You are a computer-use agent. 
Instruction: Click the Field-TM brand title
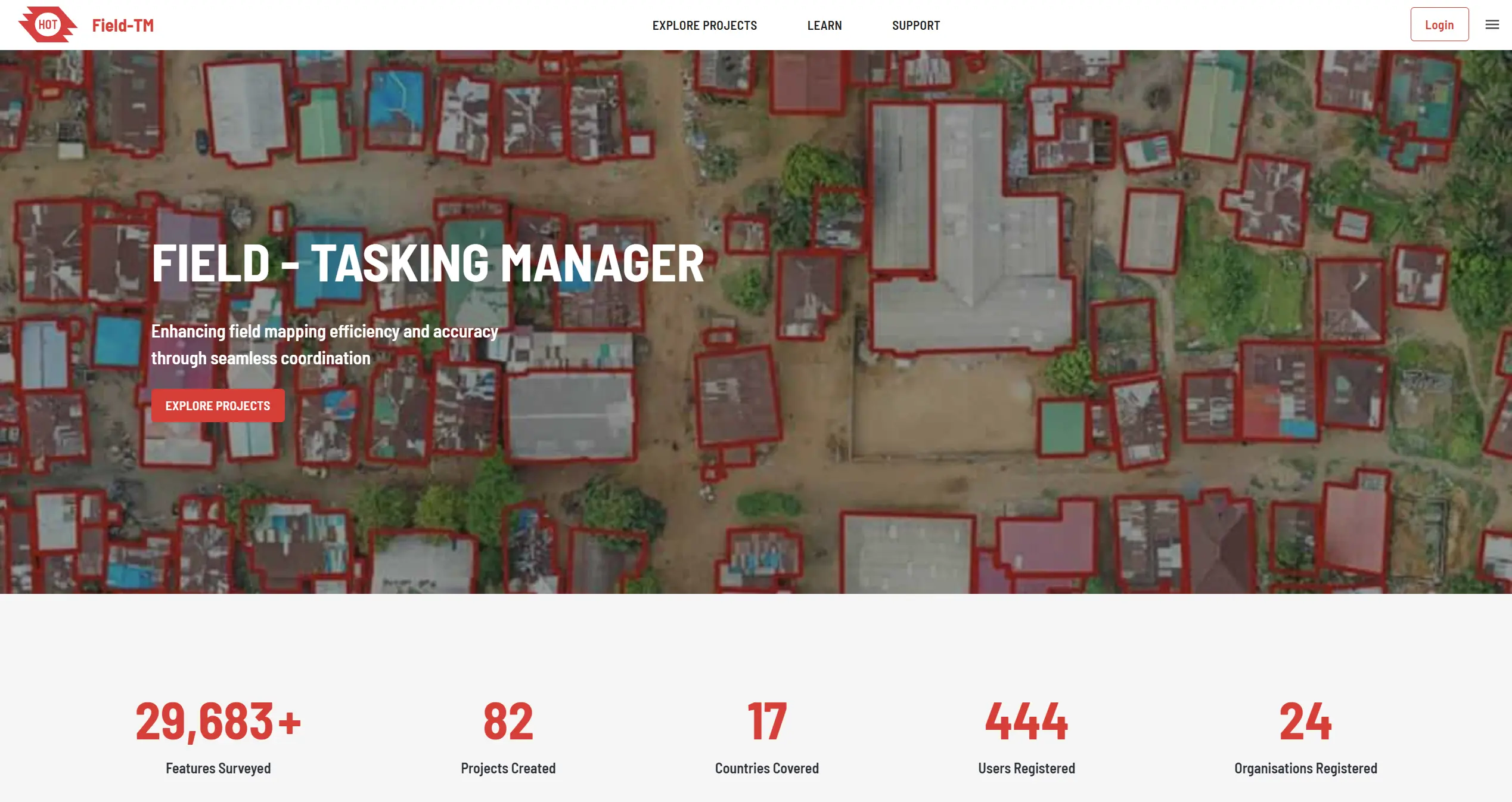(x=123, y=25)
